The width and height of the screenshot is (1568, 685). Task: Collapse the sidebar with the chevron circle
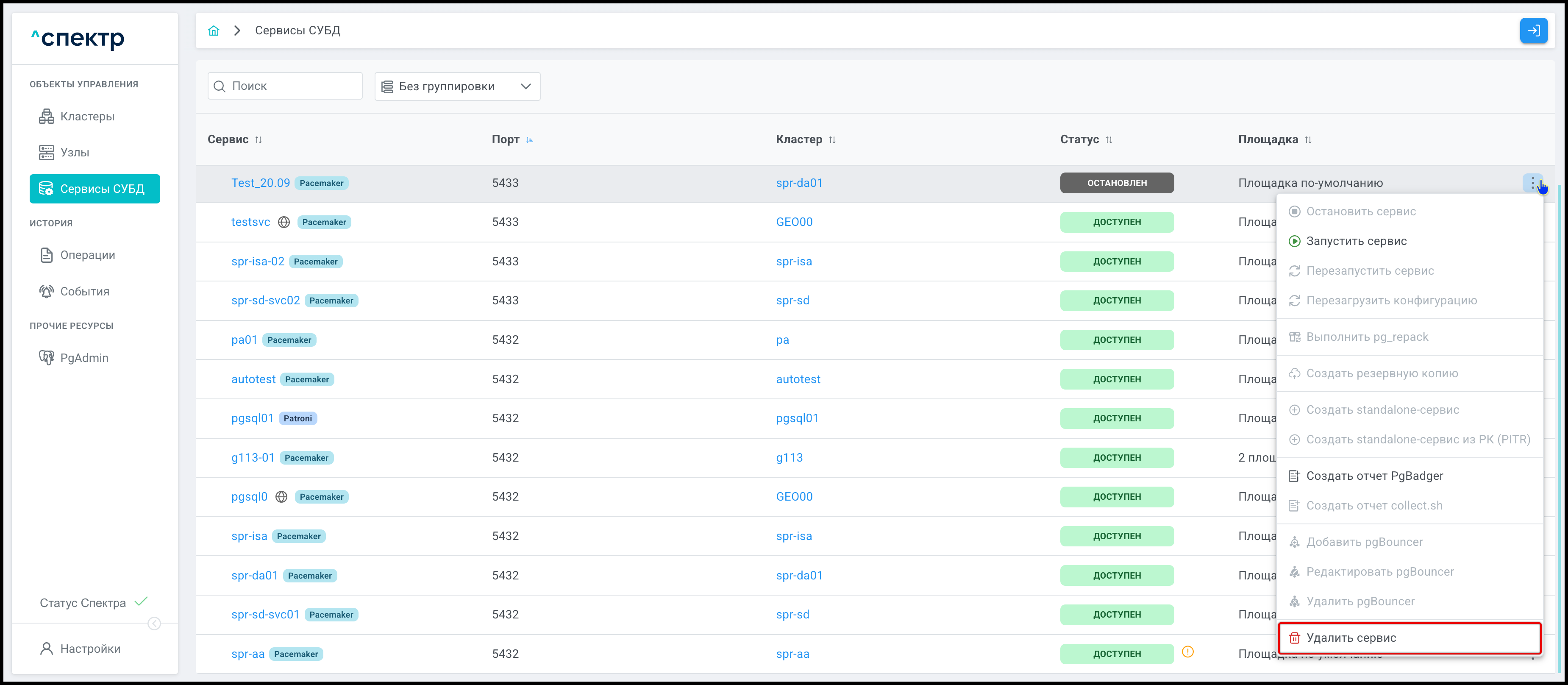click(x=155, y=624)
